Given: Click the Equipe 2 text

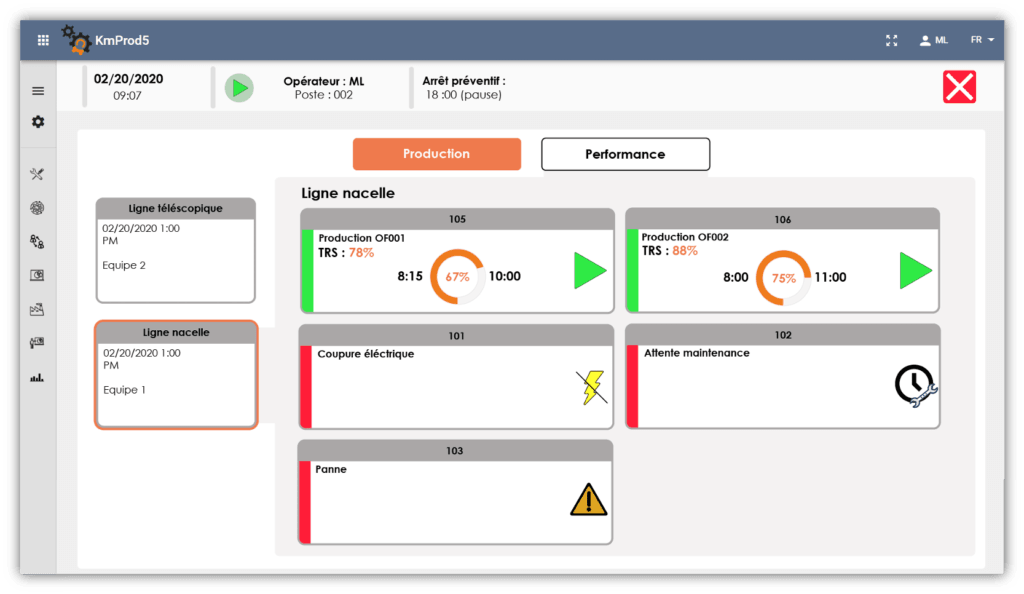Looking at the screenshot, I should click(124, 265).
